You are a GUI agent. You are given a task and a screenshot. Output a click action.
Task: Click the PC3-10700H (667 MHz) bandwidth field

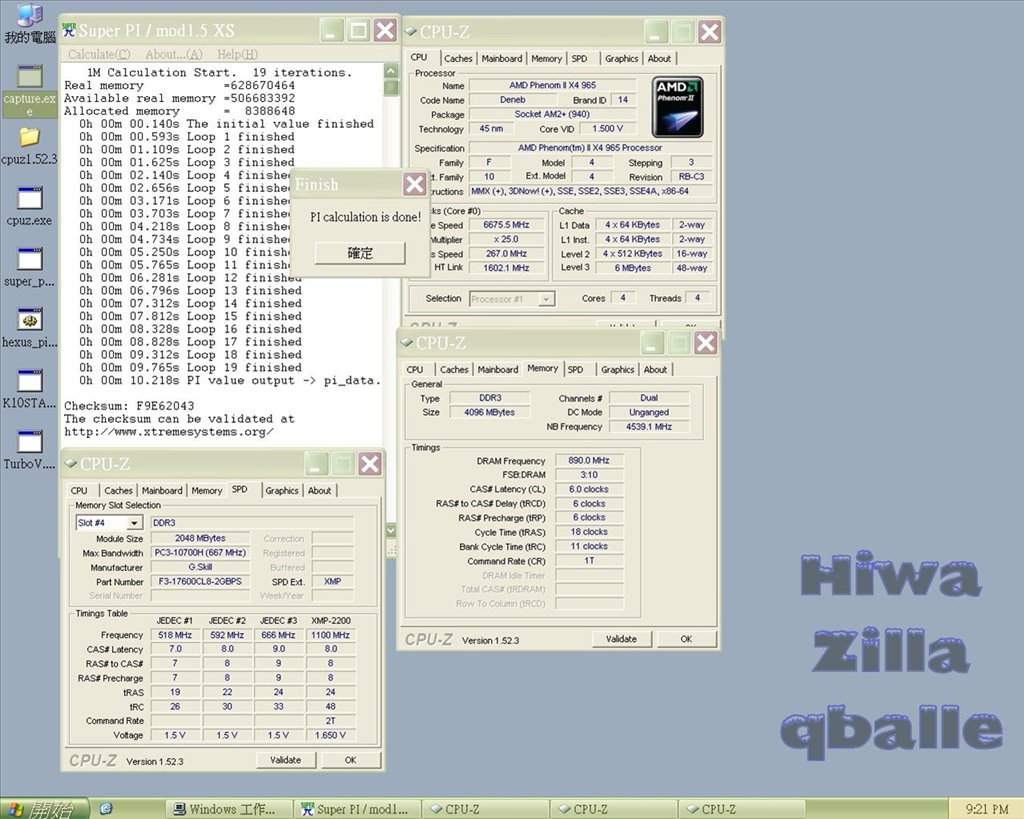200,553
